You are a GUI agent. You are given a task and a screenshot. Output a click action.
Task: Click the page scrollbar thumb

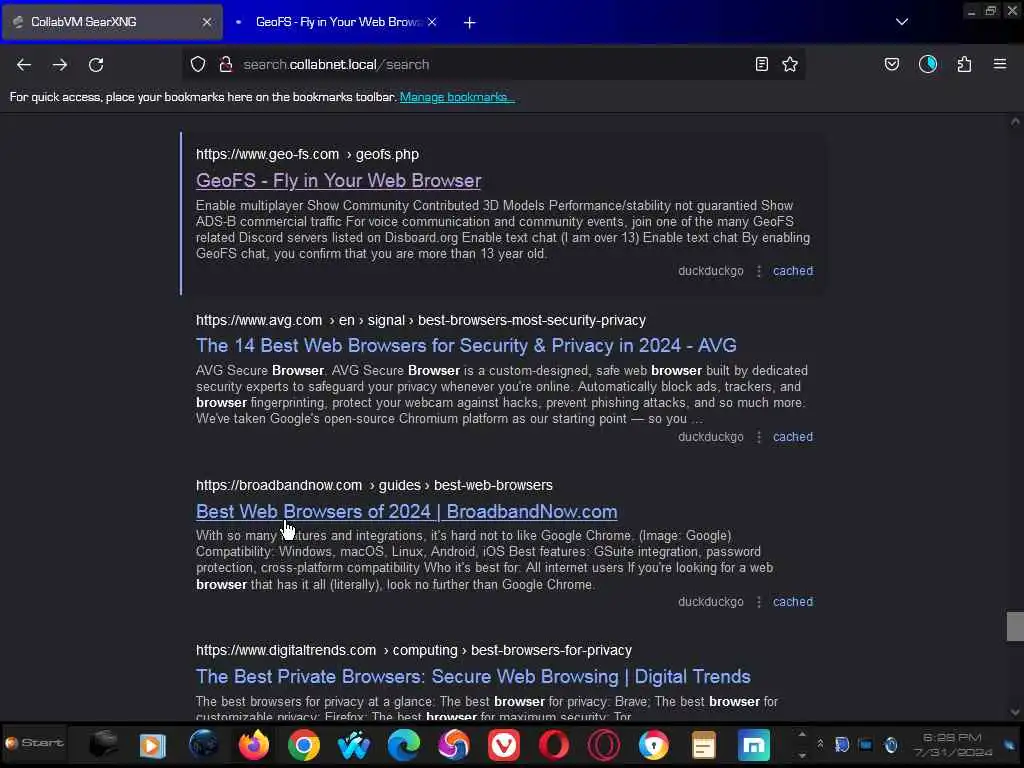1015,627
